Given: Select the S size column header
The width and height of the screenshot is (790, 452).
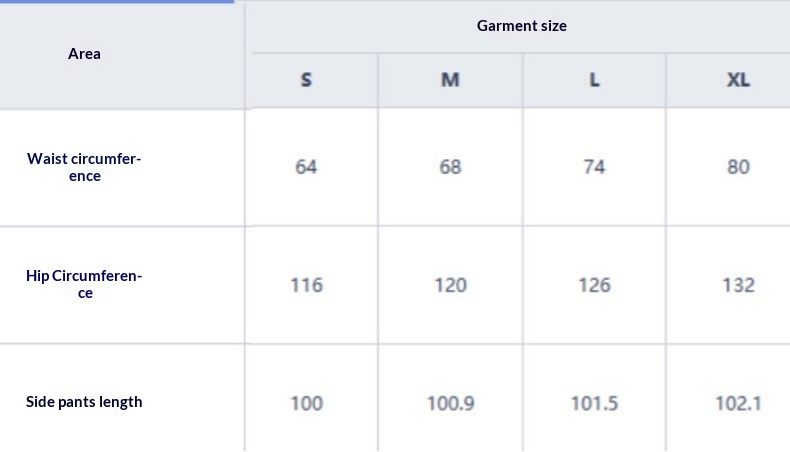Looking at the screenshot, I should (x=306, y=80).
